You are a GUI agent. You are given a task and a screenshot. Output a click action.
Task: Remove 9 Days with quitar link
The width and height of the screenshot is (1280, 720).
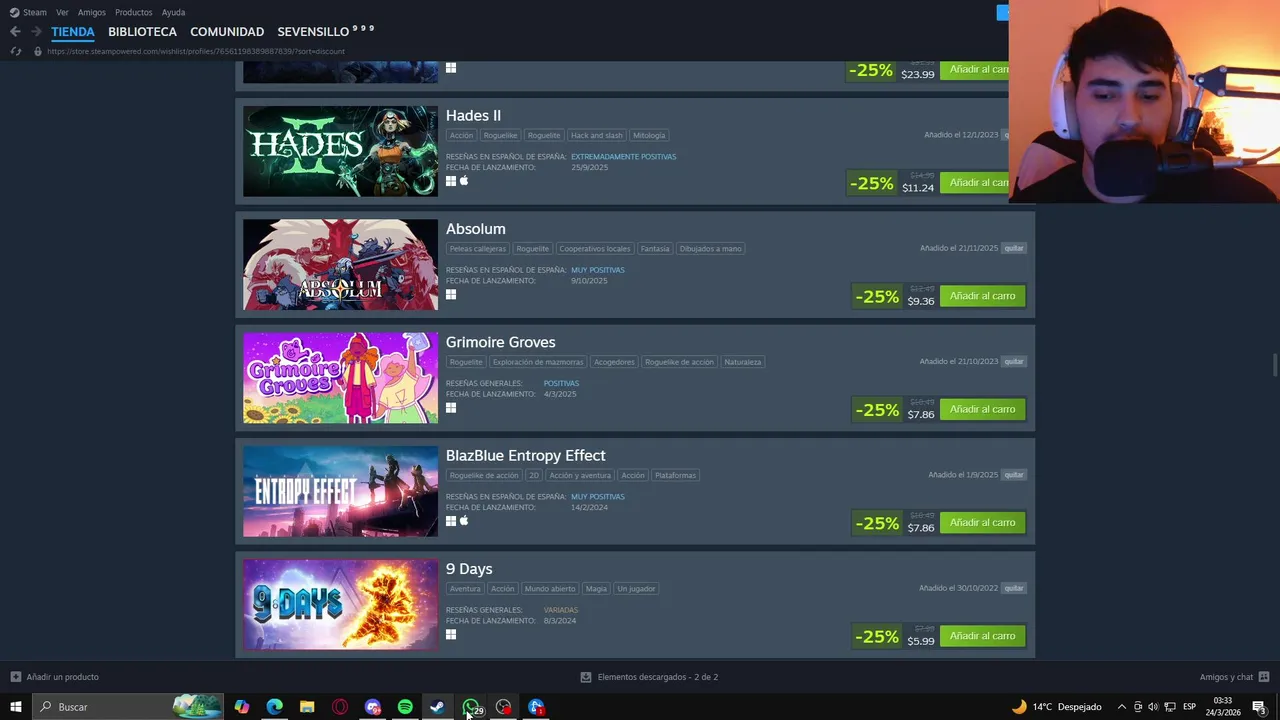pos(1014,588)
